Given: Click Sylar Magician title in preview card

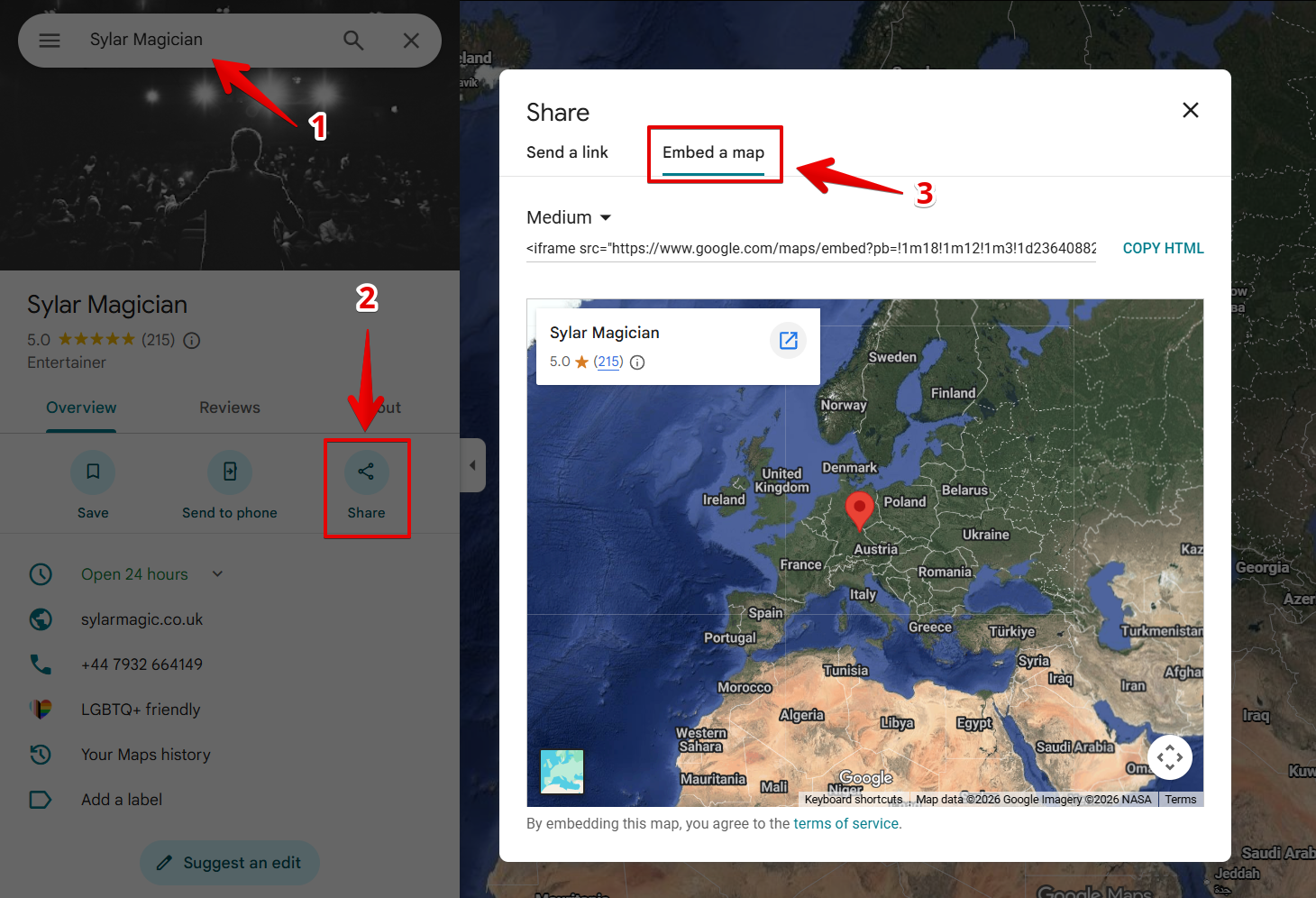Looking at the screenshot, I should [605, 333].
